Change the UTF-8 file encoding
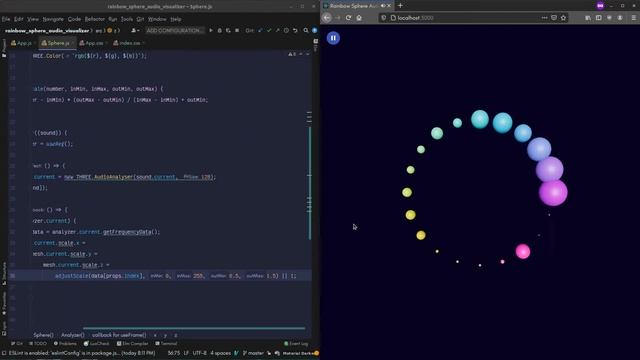Image resolution: width=640 pixels, height=360 pixels. (x=200, y=353)
